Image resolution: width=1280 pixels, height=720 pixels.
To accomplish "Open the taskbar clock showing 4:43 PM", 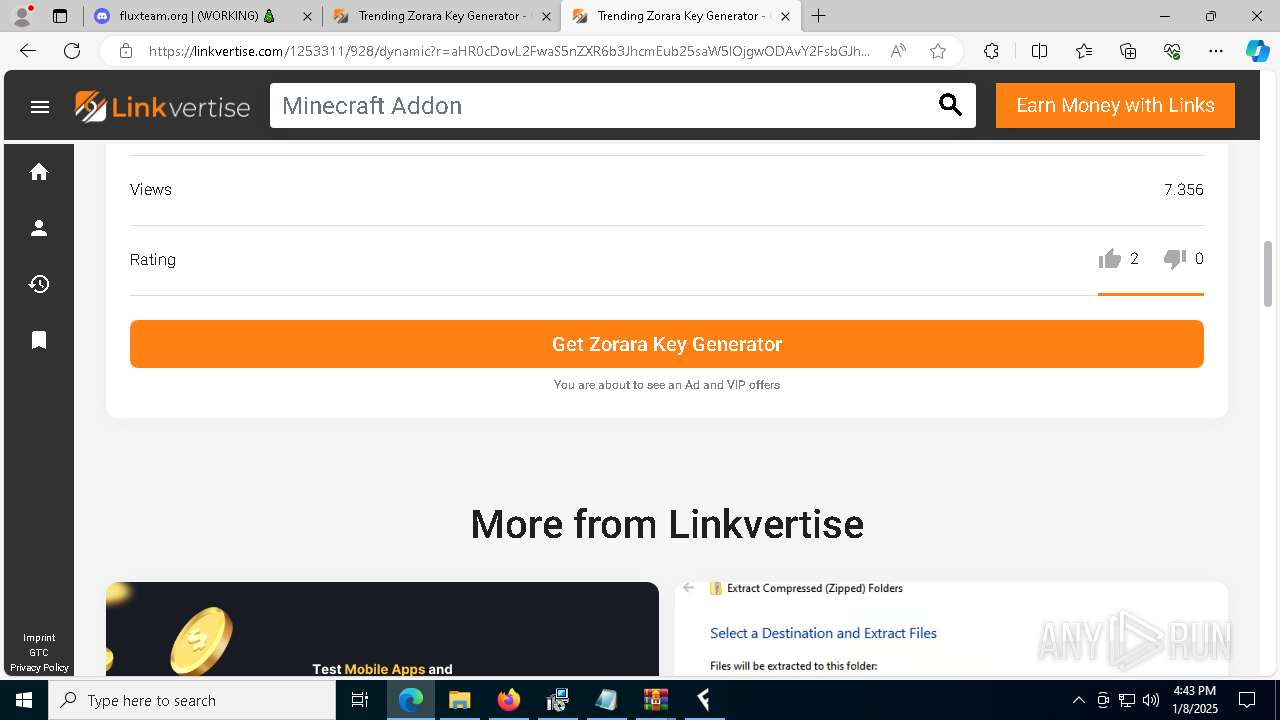I will pos(1194,700).
